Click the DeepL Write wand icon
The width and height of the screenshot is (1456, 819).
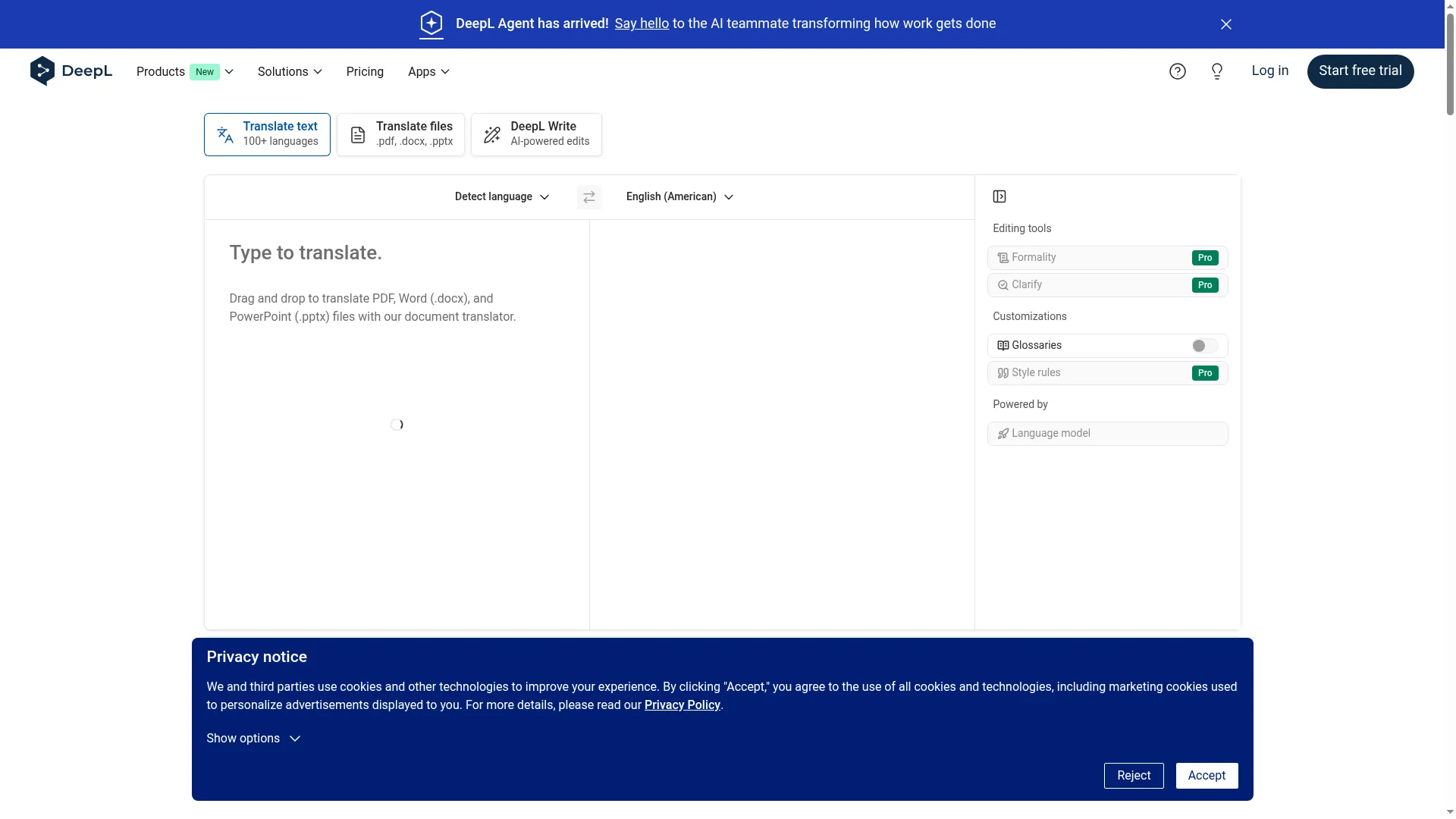(492, 135)
